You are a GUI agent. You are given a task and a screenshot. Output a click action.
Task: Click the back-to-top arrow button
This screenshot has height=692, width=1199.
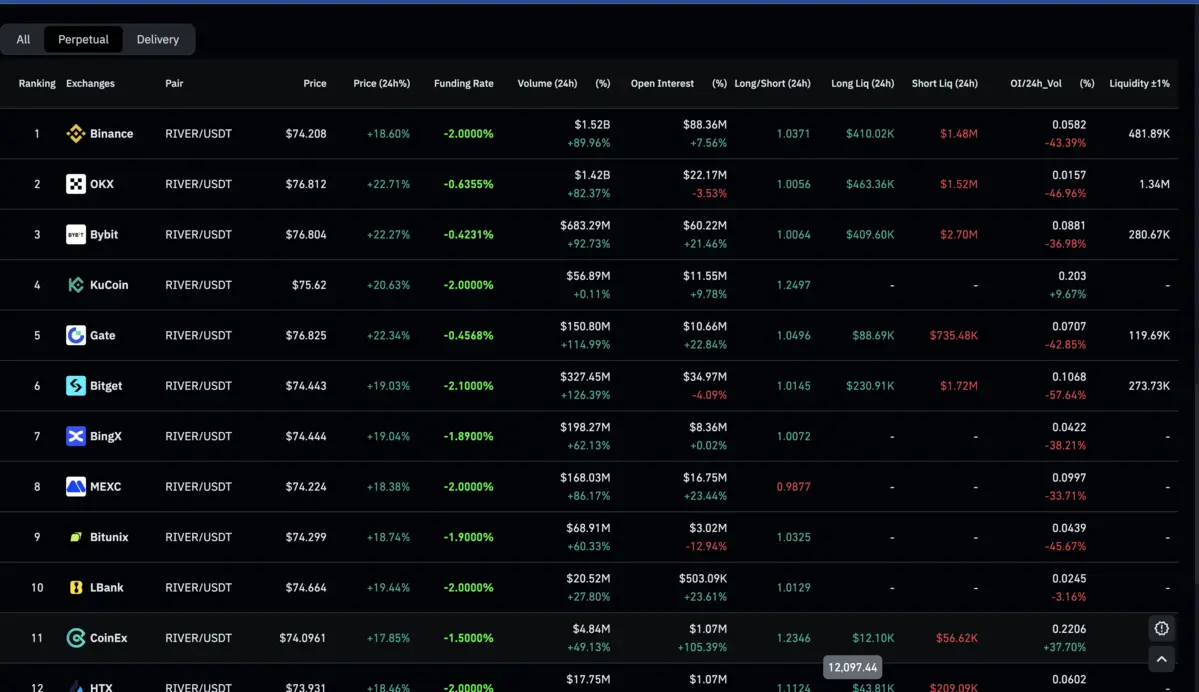[x=1161, y=659]
